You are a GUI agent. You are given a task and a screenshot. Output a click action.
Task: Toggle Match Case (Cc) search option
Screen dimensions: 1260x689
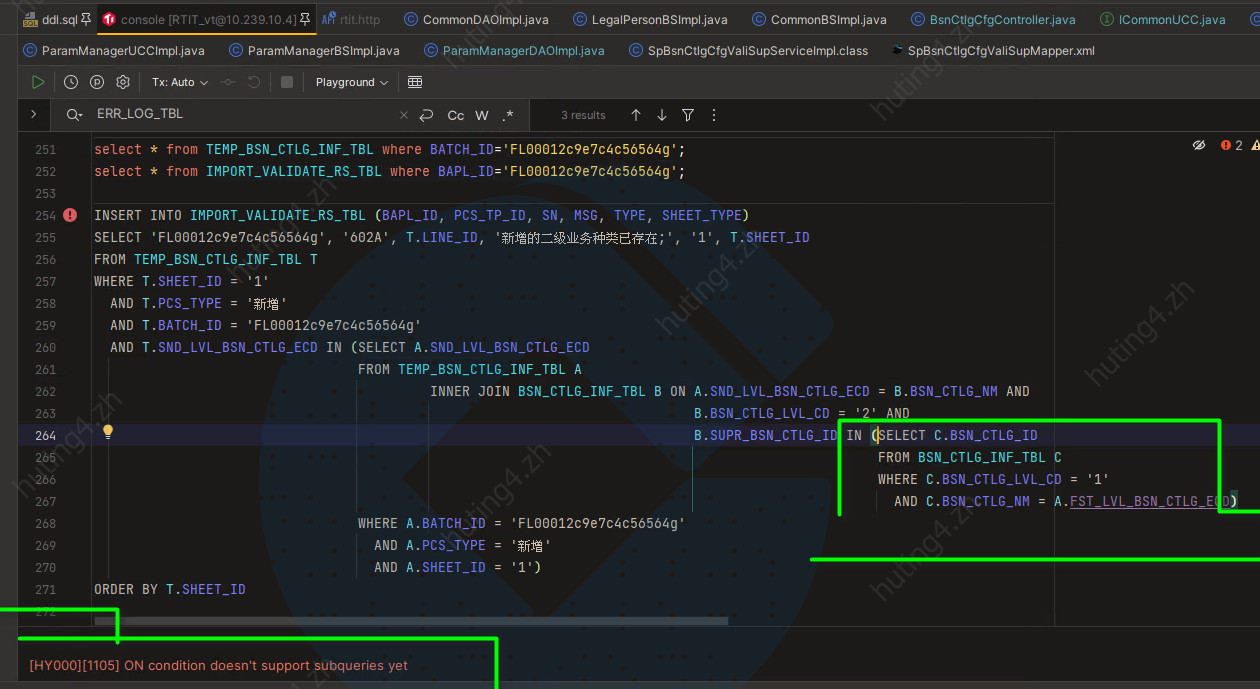pos(455,115)
